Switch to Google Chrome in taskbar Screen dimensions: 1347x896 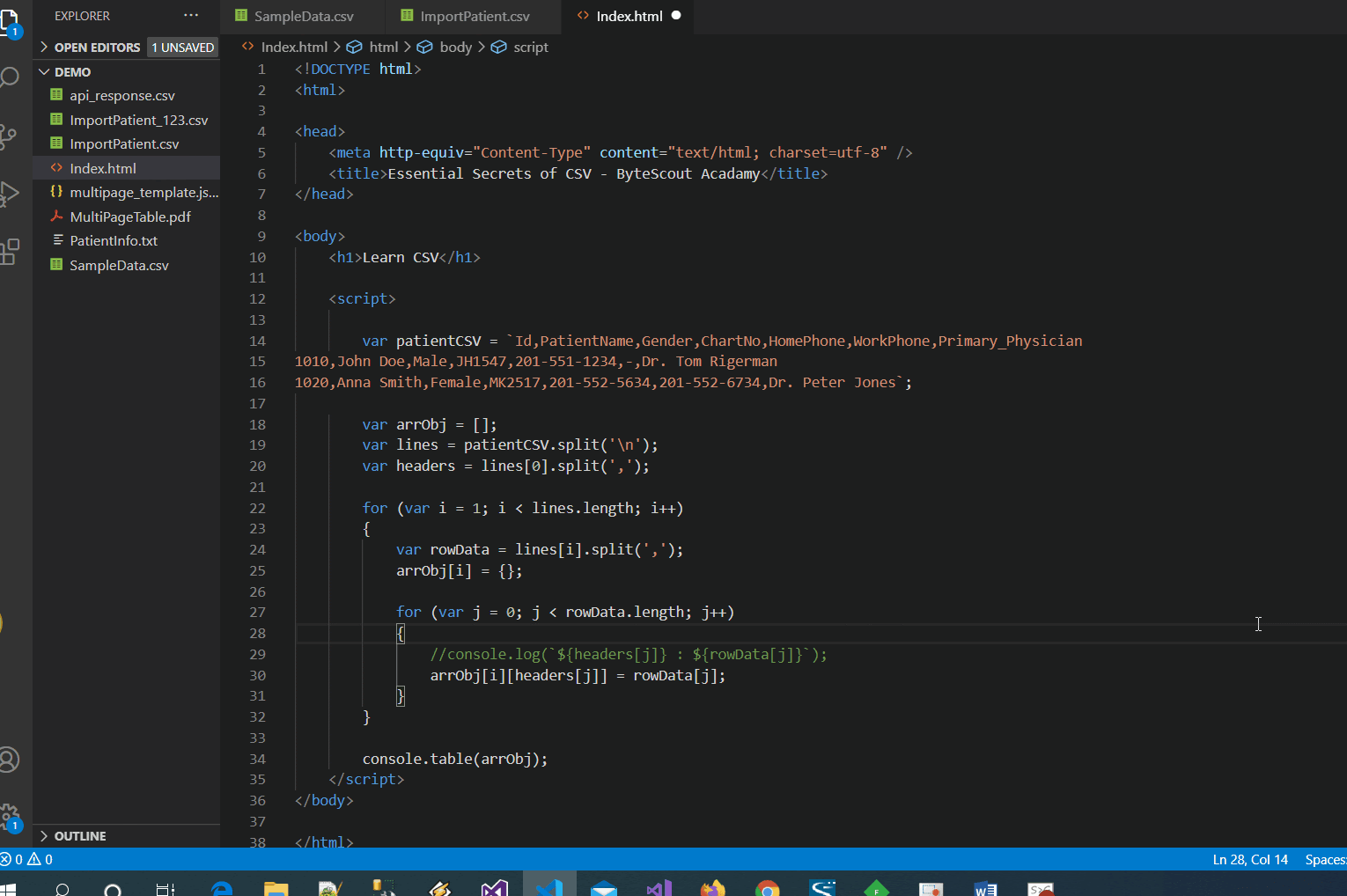pyautogui.click(x=768, y=889)
